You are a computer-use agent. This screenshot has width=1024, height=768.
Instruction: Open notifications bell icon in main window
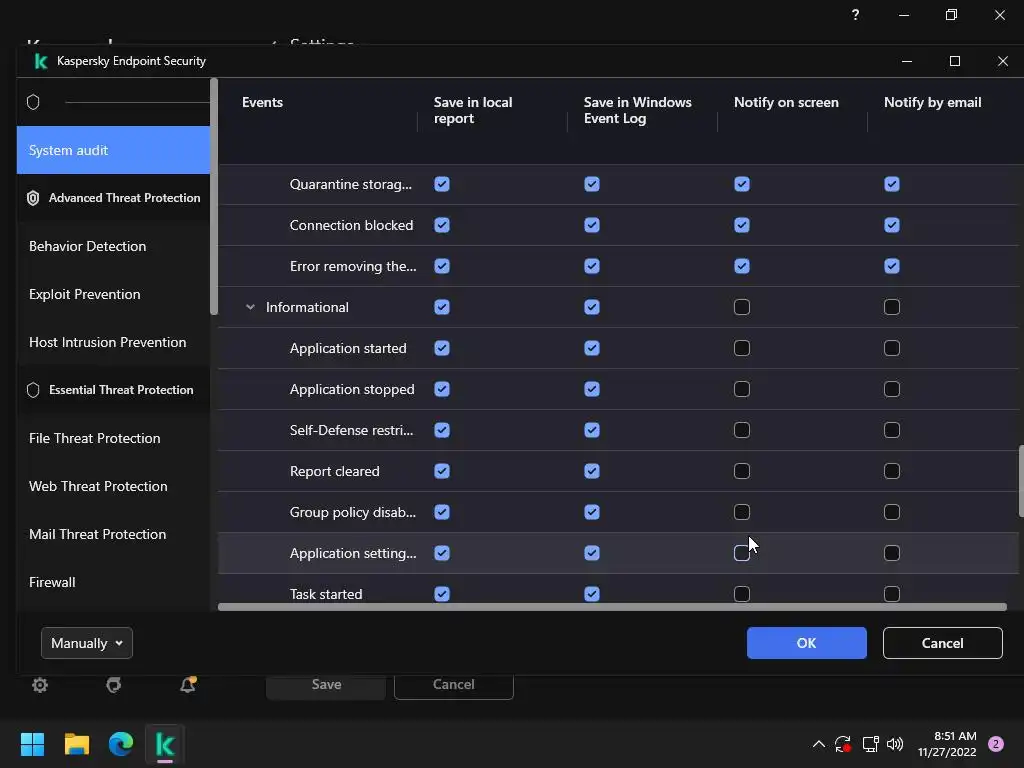point(188,684)
